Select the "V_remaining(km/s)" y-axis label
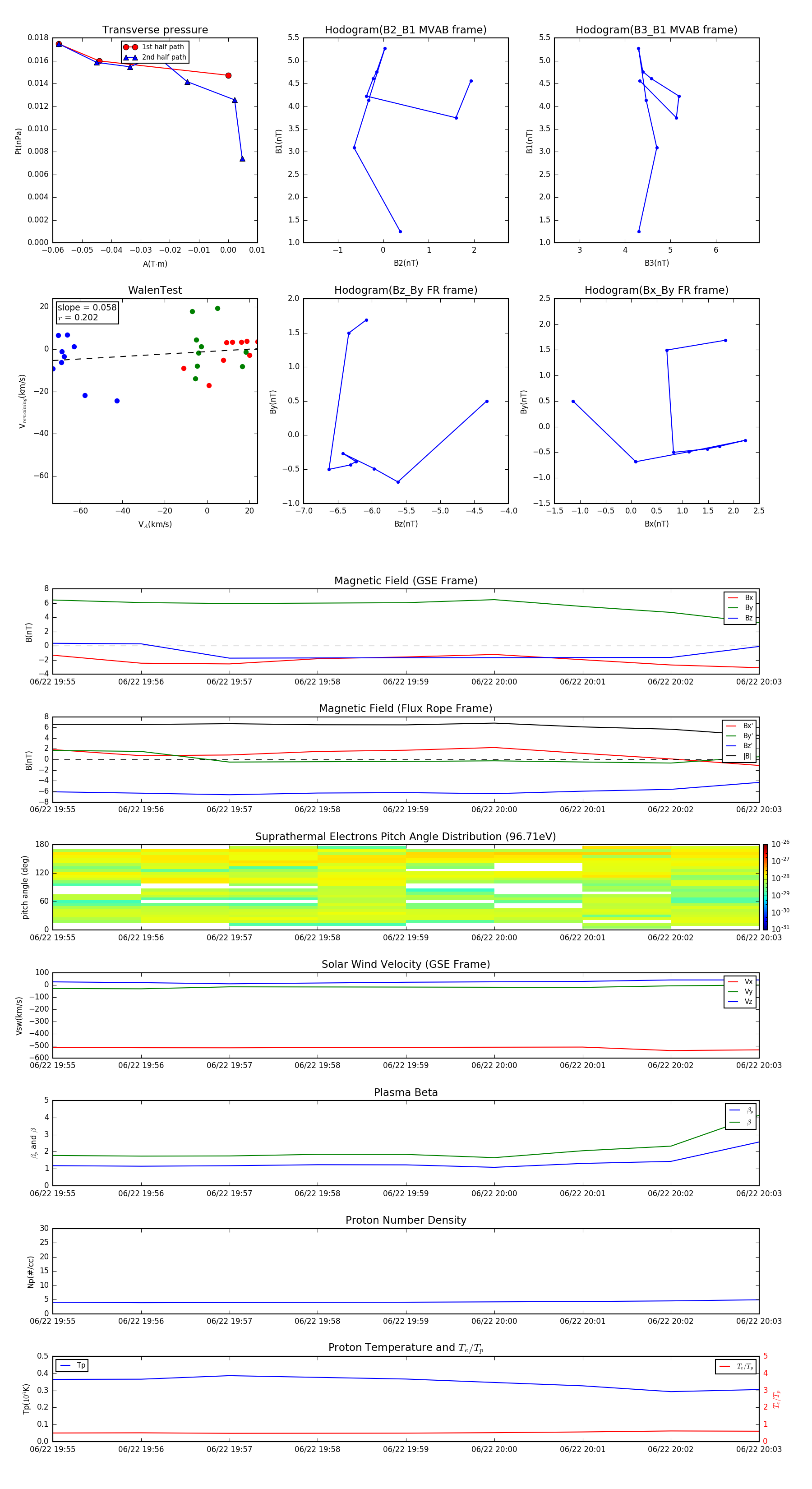 (x=22, y=402)
